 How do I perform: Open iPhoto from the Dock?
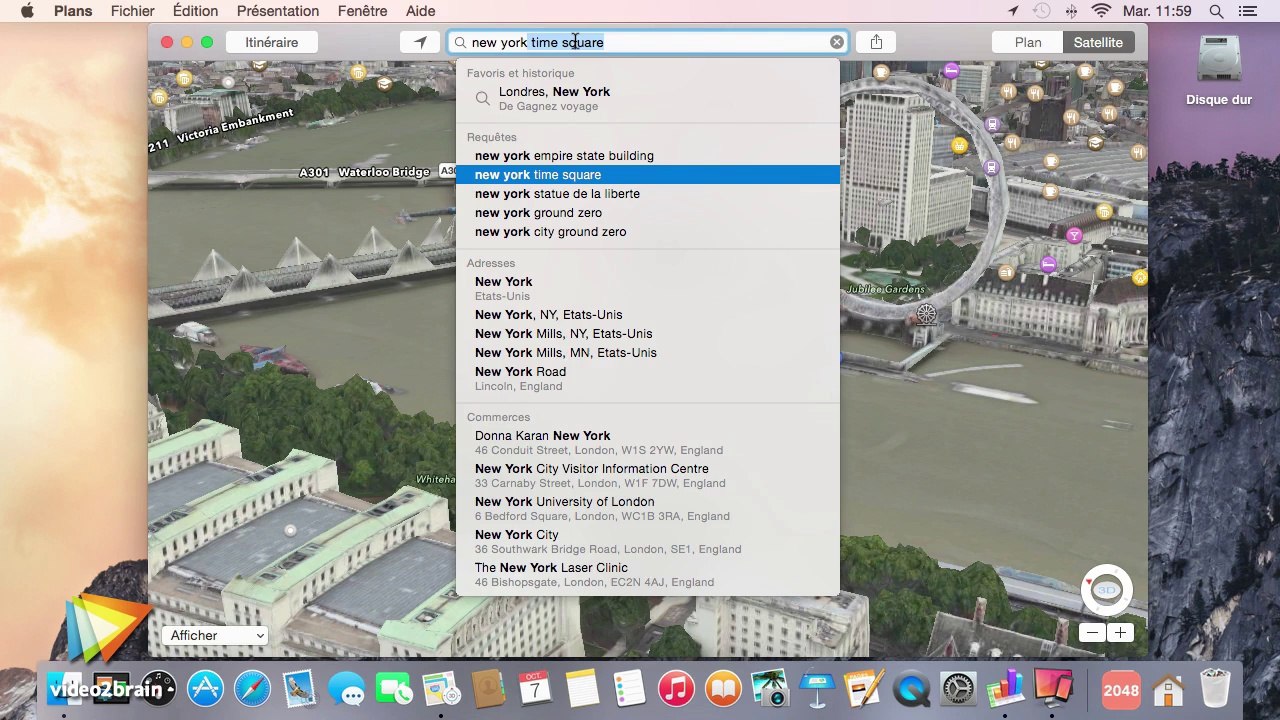tap(770, 689)
